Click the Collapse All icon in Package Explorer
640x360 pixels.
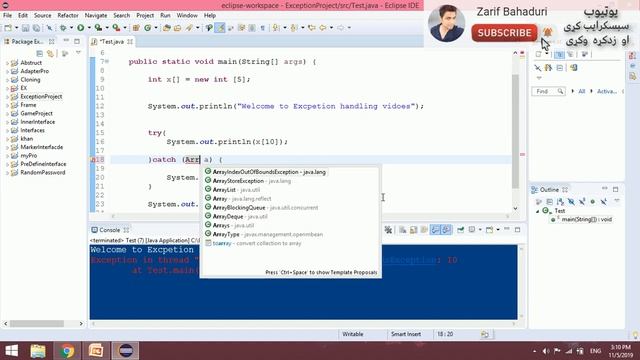[40, 53]
